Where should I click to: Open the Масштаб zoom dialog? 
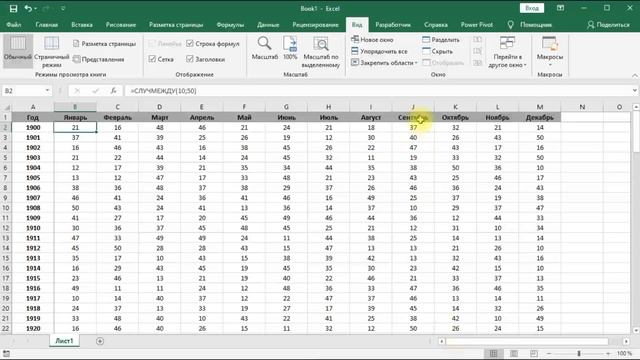tap(264, 49)
